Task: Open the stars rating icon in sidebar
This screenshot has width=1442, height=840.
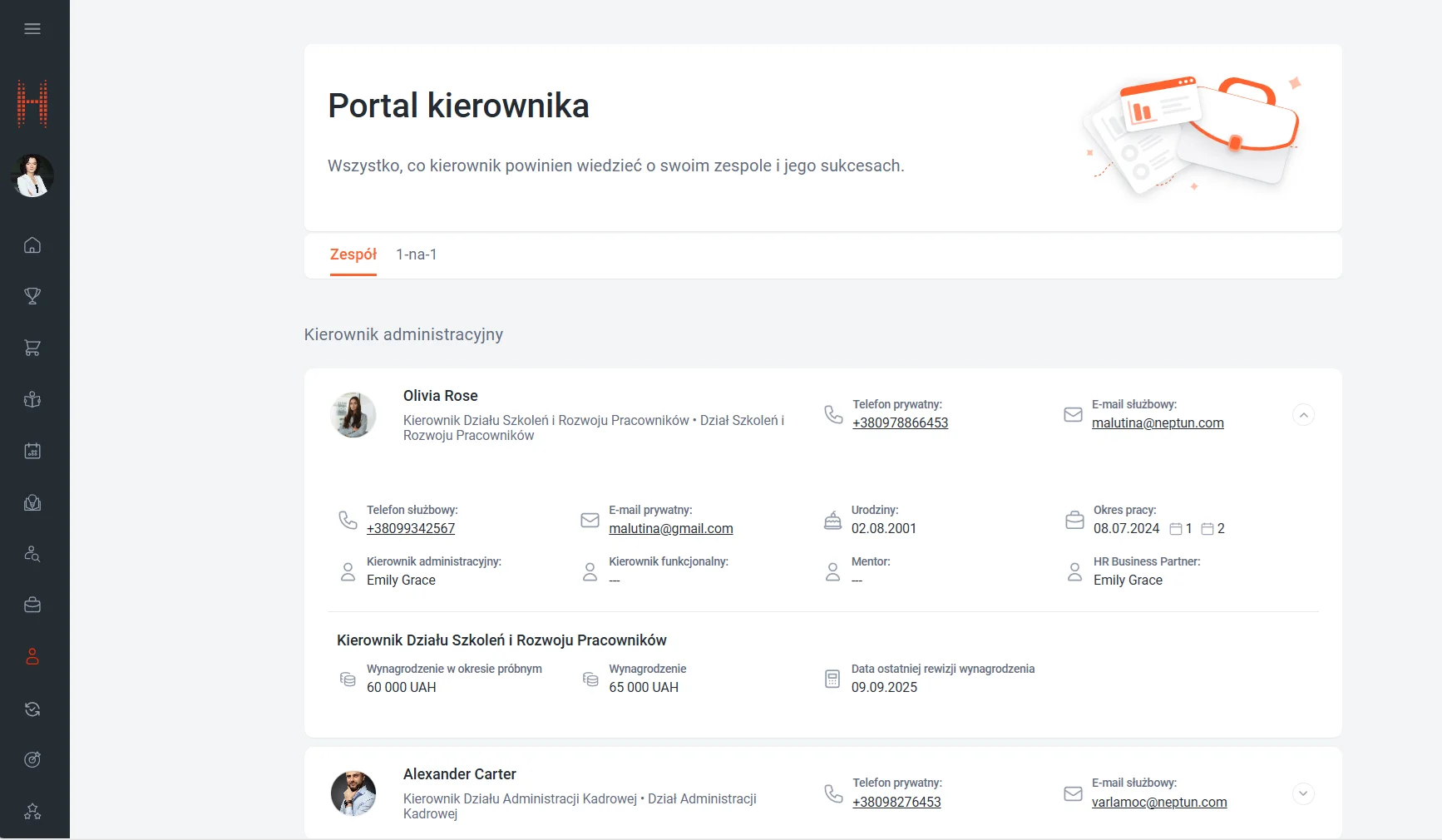Action: click(32, 812)
